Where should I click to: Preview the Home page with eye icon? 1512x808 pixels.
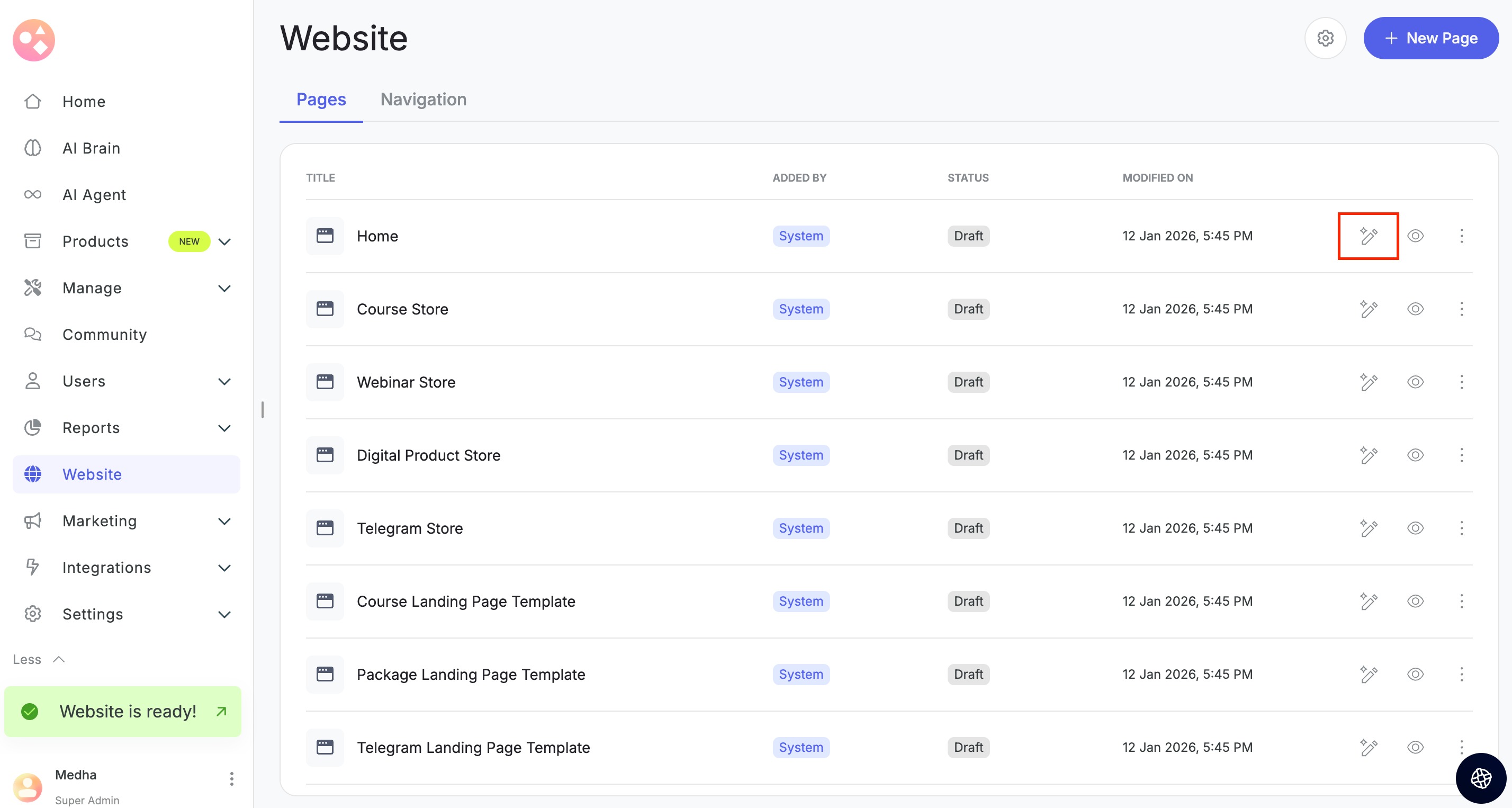coord(1415,236)
